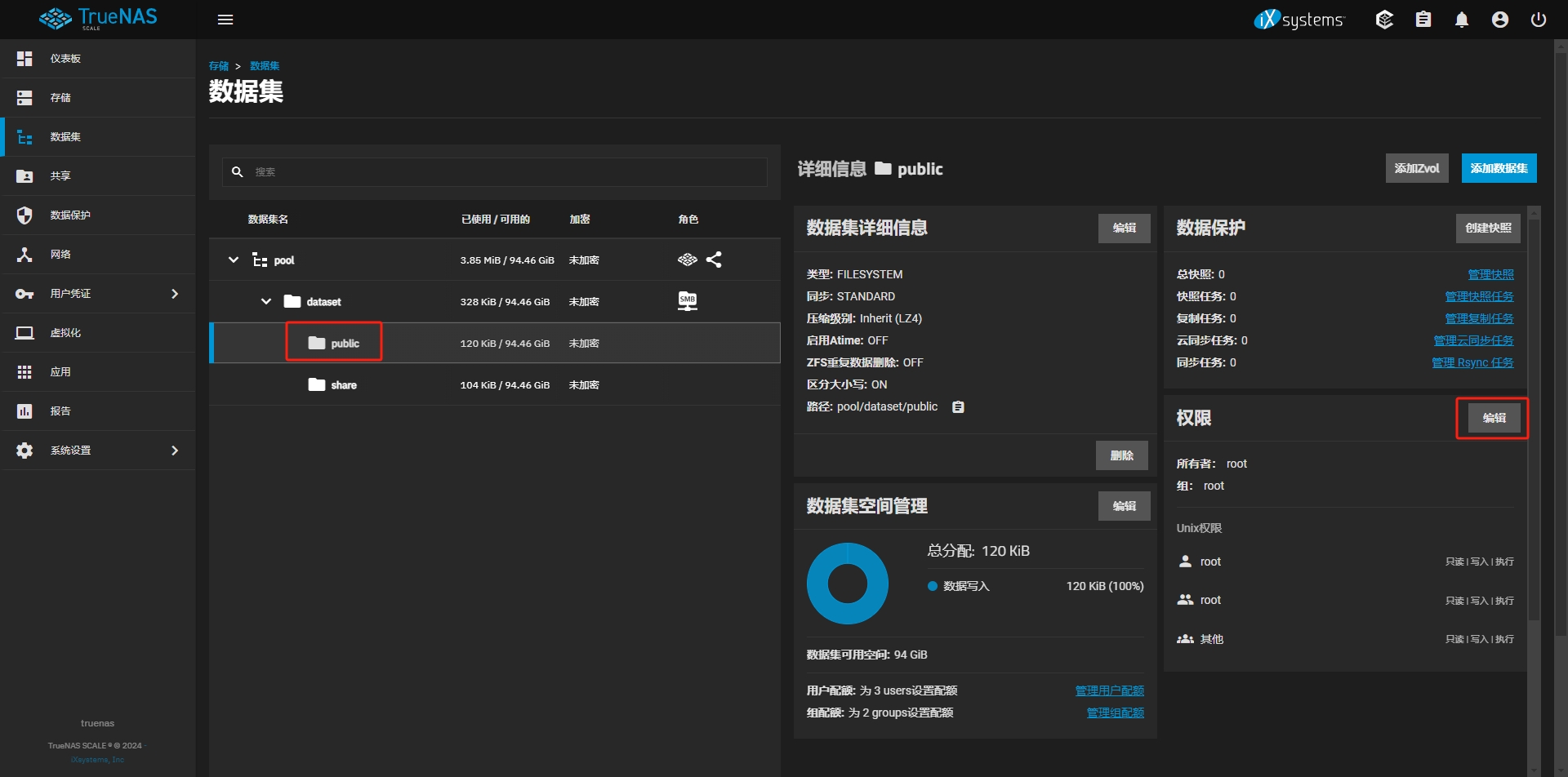Click the SMB share icon on dataset row
This screenshot has width=1568, height=777.
coord(688,301)
